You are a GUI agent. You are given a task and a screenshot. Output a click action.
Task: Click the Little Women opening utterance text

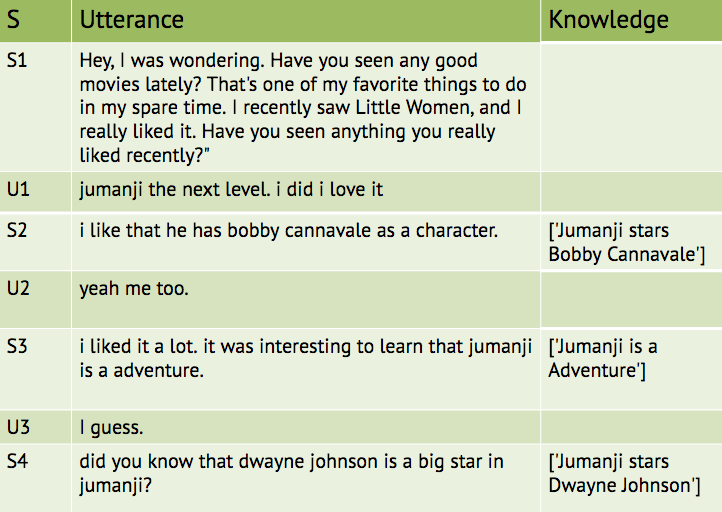303,108
